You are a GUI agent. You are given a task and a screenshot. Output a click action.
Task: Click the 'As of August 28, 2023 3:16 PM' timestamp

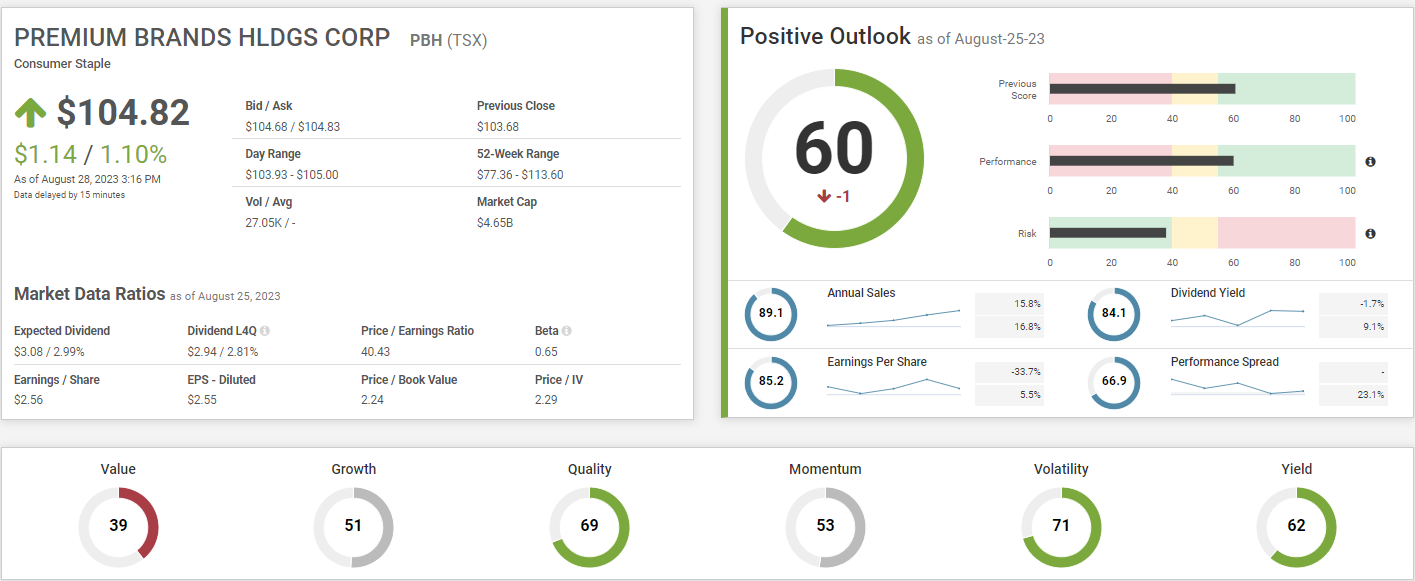pos(87,179)
